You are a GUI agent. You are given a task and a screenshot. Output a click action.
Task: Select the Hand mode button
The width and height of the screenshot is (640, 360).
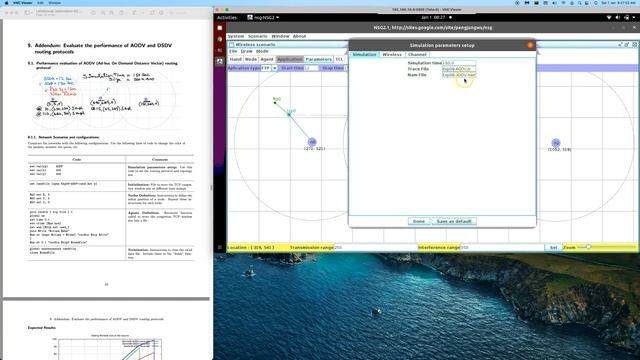pos(236,59)
